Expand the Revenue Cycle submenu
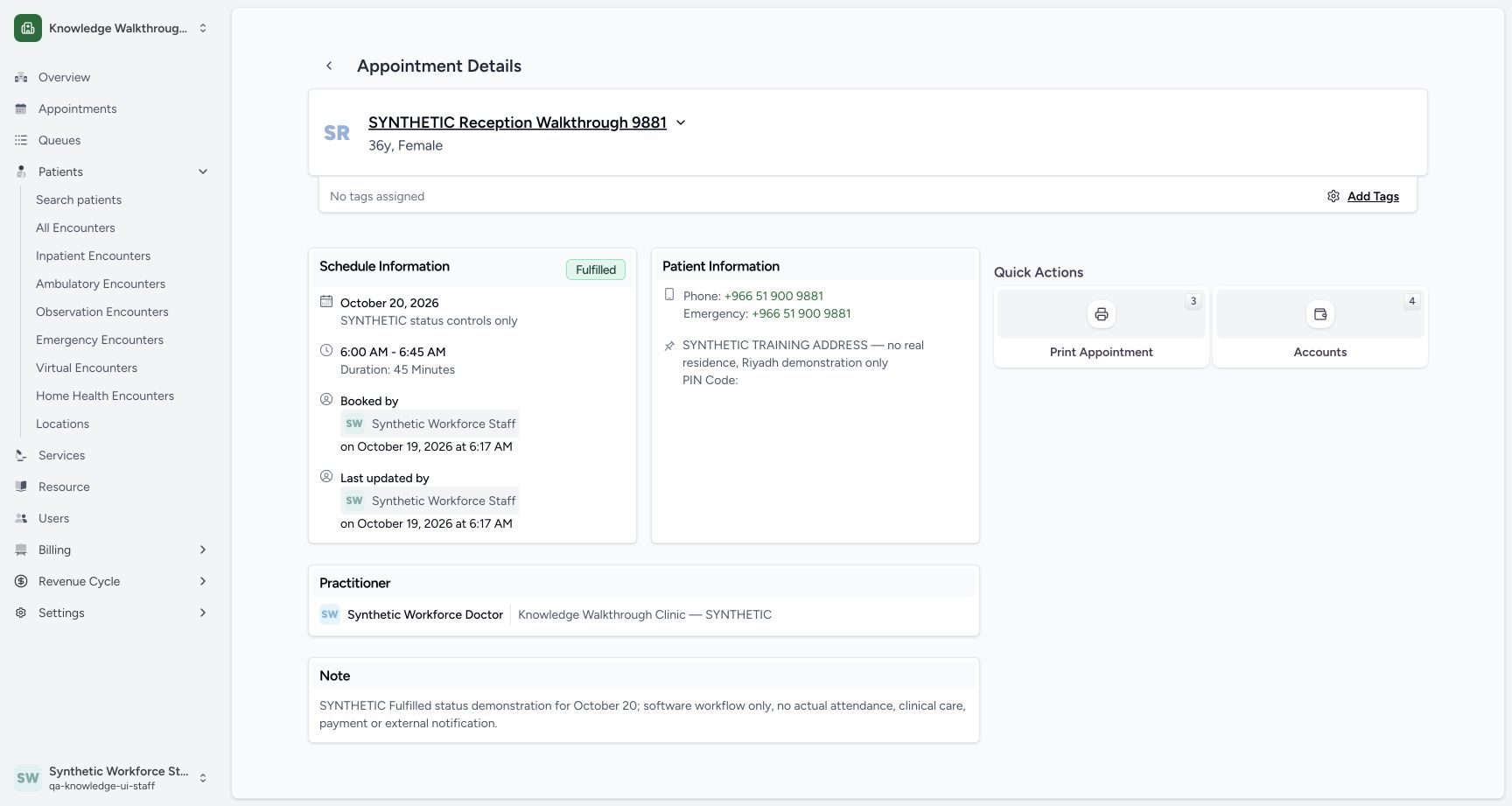The image size is (1512, 806). [203, 581]
